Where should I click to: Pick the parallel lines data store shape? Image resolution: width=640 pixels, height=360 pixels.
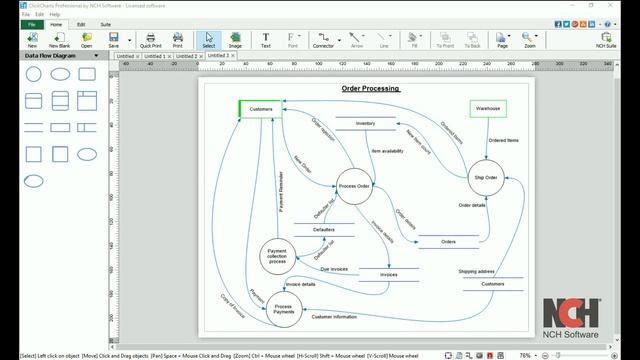pyautogui.click(x=33, y=127)
